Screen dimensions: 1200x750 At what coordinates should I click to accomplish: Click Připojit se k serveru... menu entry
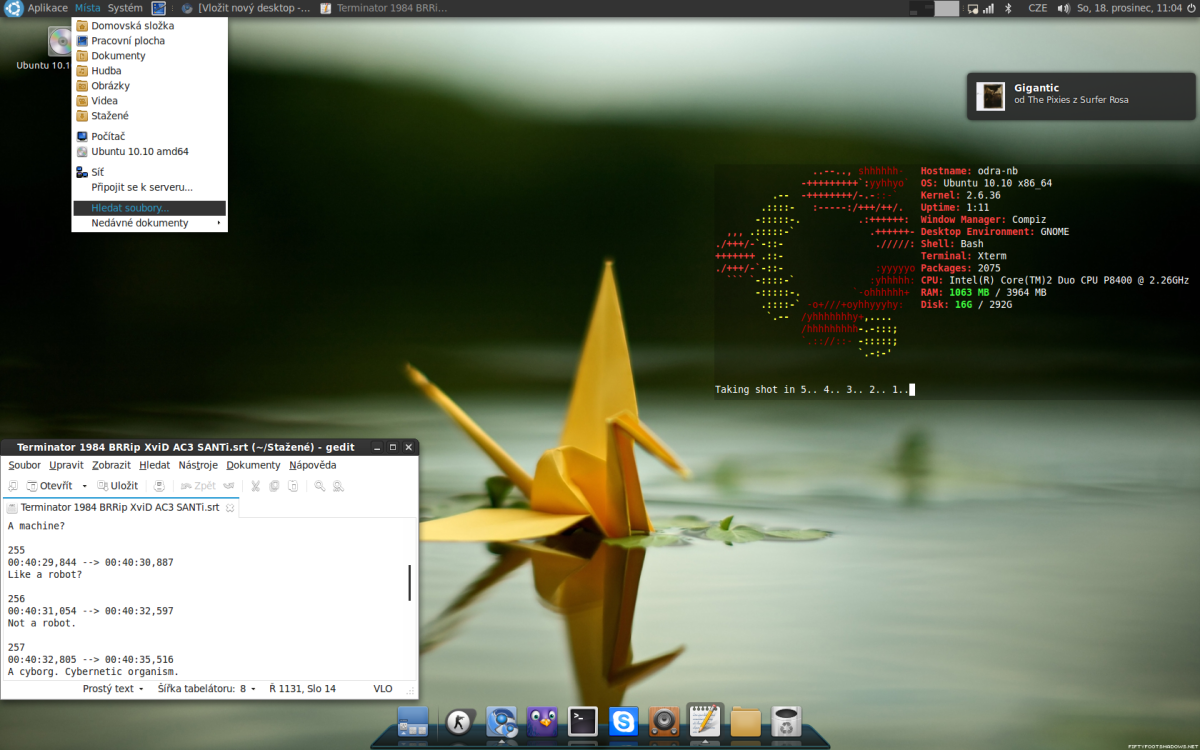pyautogui.click(x=150, y=187)
